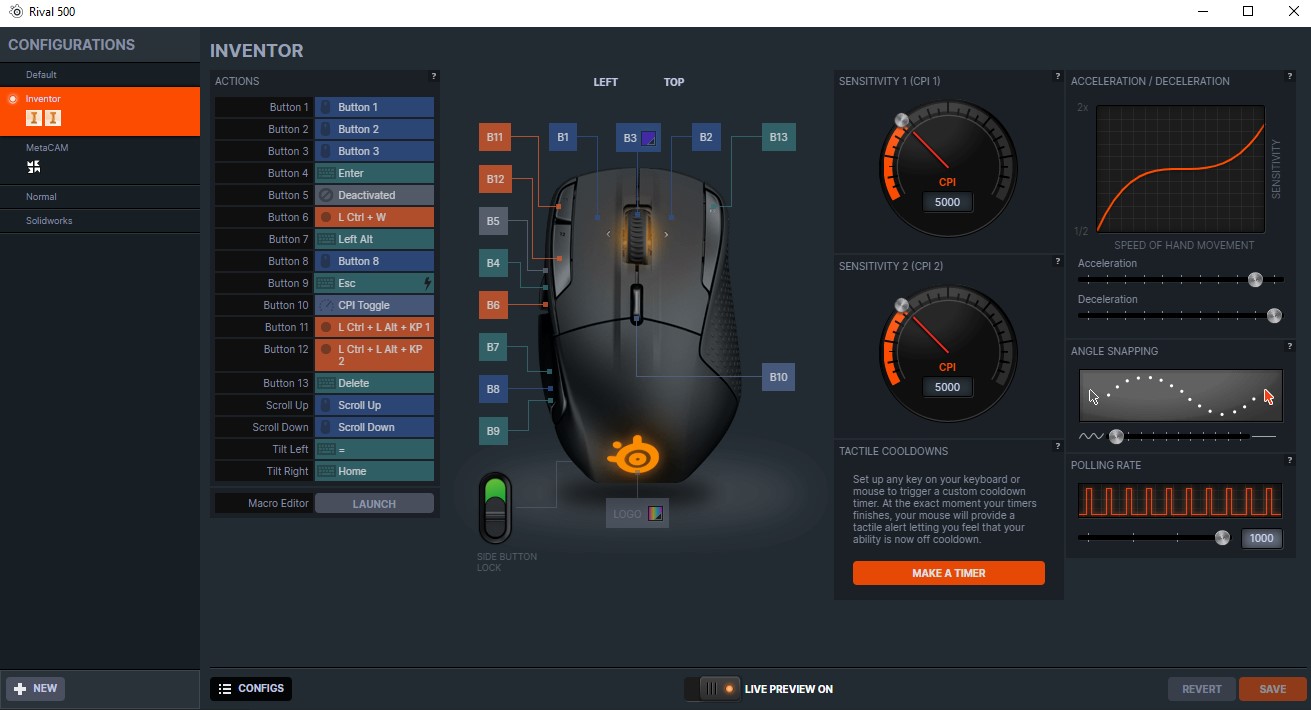Open the Scroll Up action selector

[374, 405]
